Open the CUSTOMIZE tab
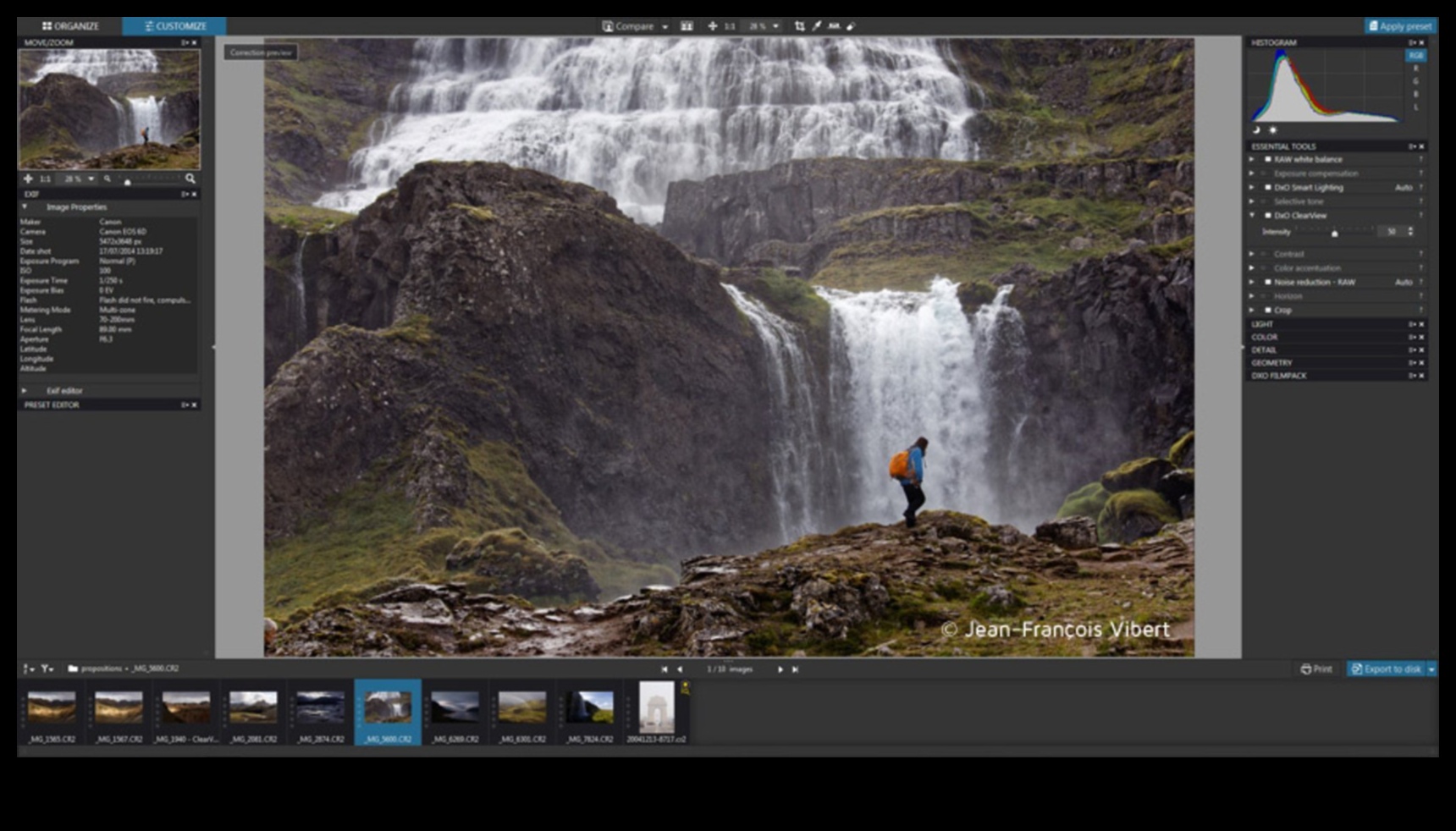 coord(174,26)
